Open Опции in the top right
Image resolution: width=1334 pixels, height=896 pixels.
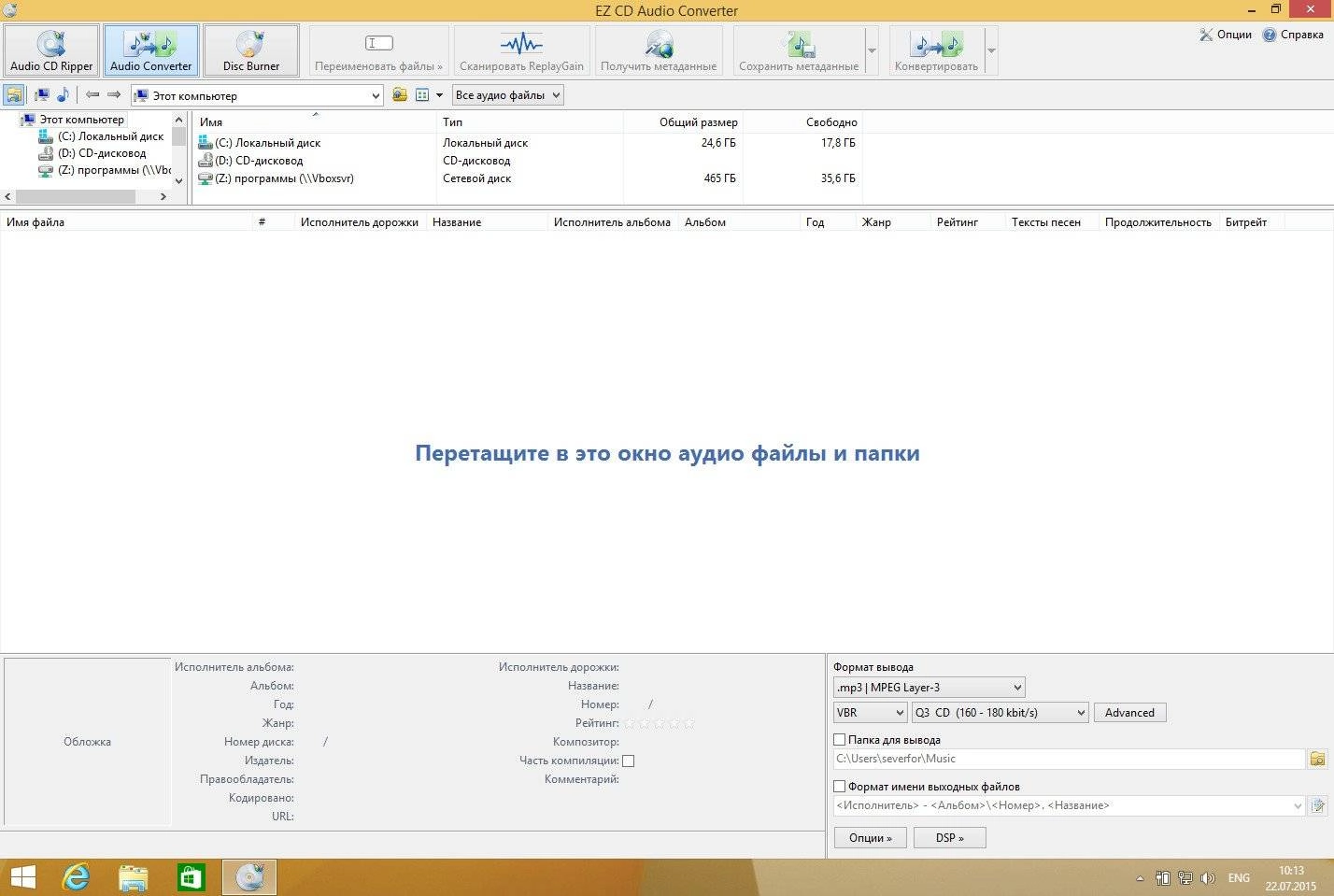1225,35
